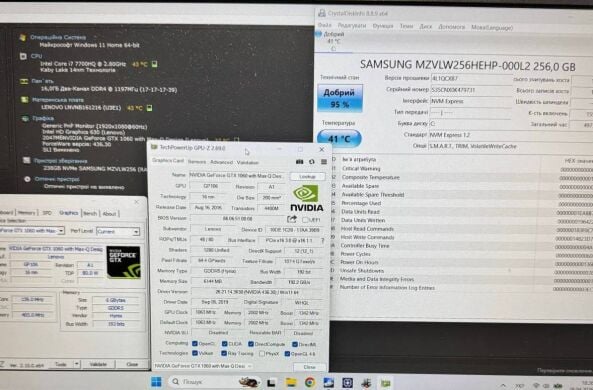Click the BIOS export share icon in GPU-Z
593x390 pixels.
pyautogui.click(x=292, y=219)
